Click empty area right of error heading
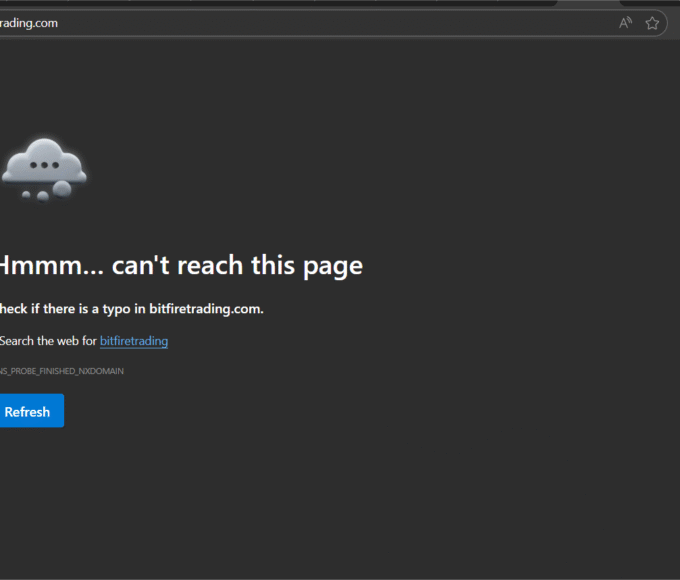680x580 pixels. point(520,265)
